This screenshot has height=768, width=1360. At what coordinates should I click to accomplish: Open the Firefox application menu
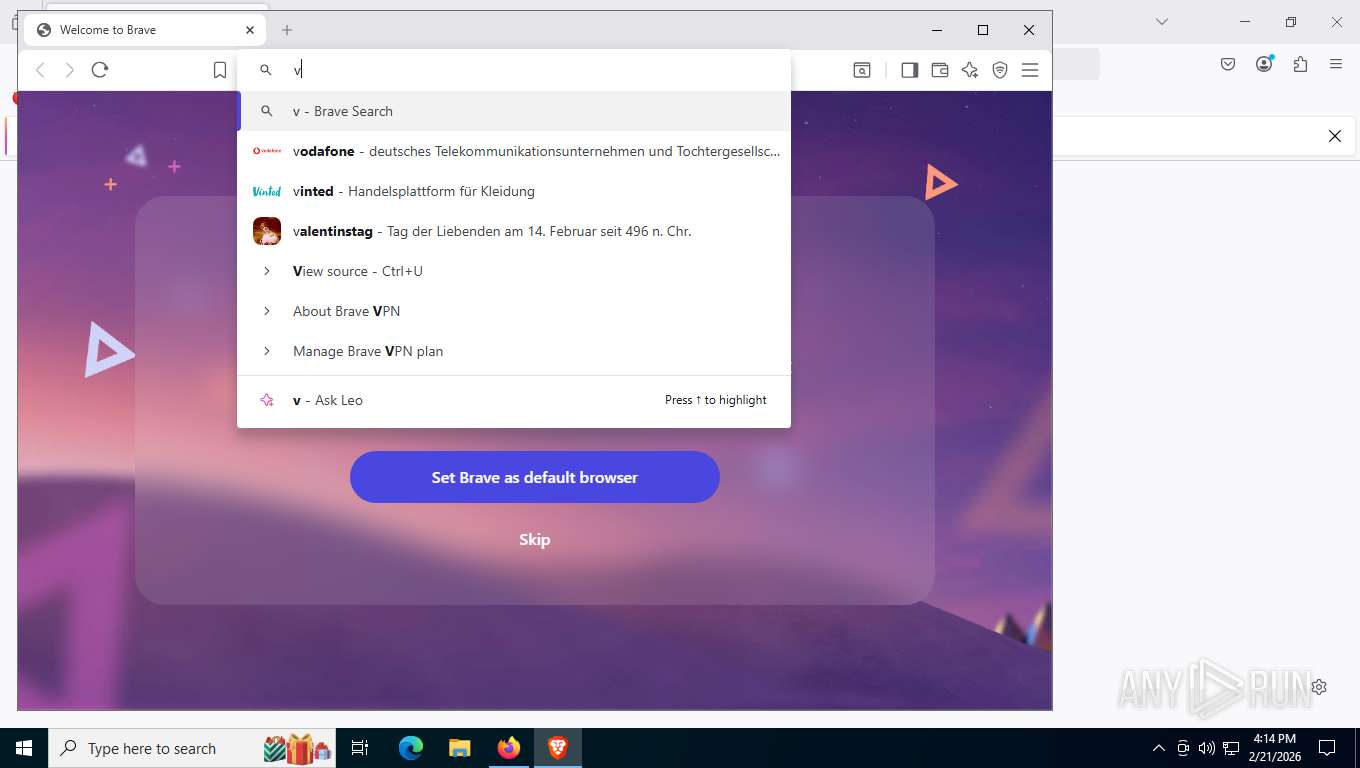pyautogui.click(x=1336, y=64)
